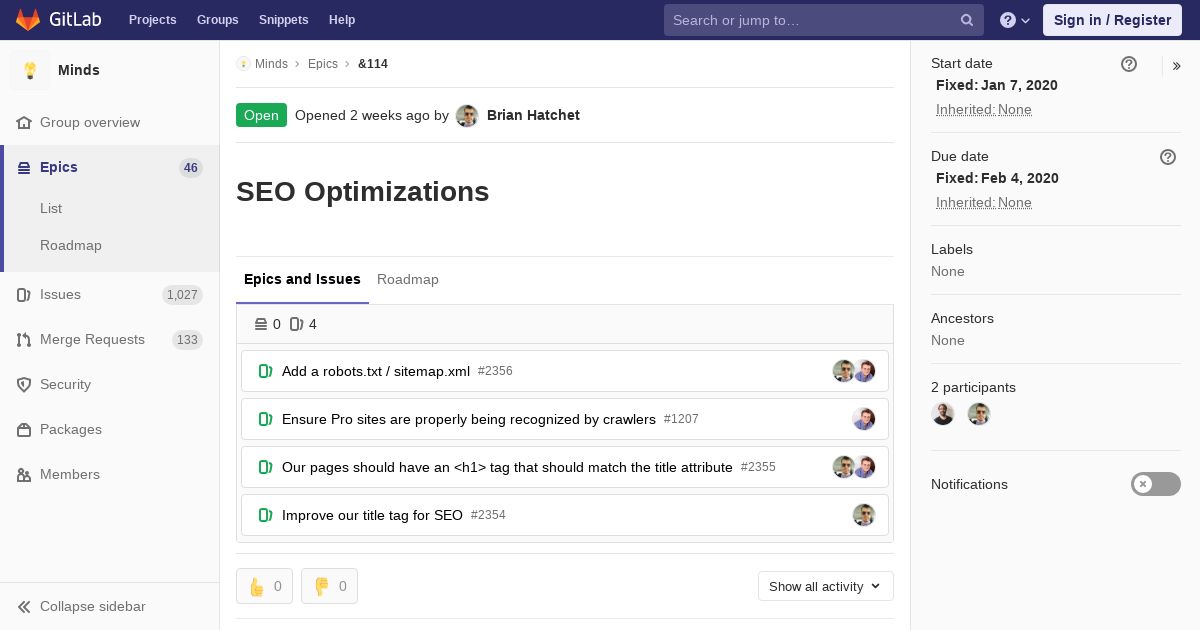Viewport: 1200px width, 630px height.
Task: Click Due date Inherited: None text
Action: (984, 203)
